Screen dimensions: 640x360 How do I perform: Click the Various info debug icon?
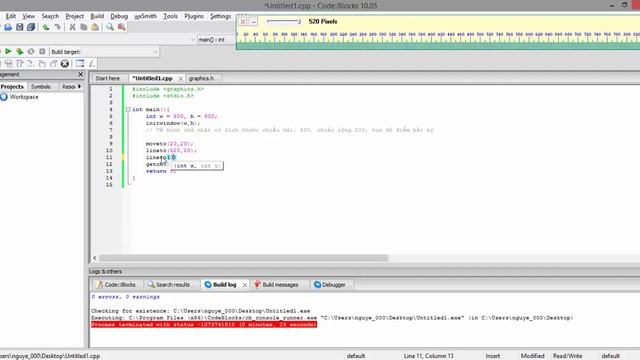point(92,64)
